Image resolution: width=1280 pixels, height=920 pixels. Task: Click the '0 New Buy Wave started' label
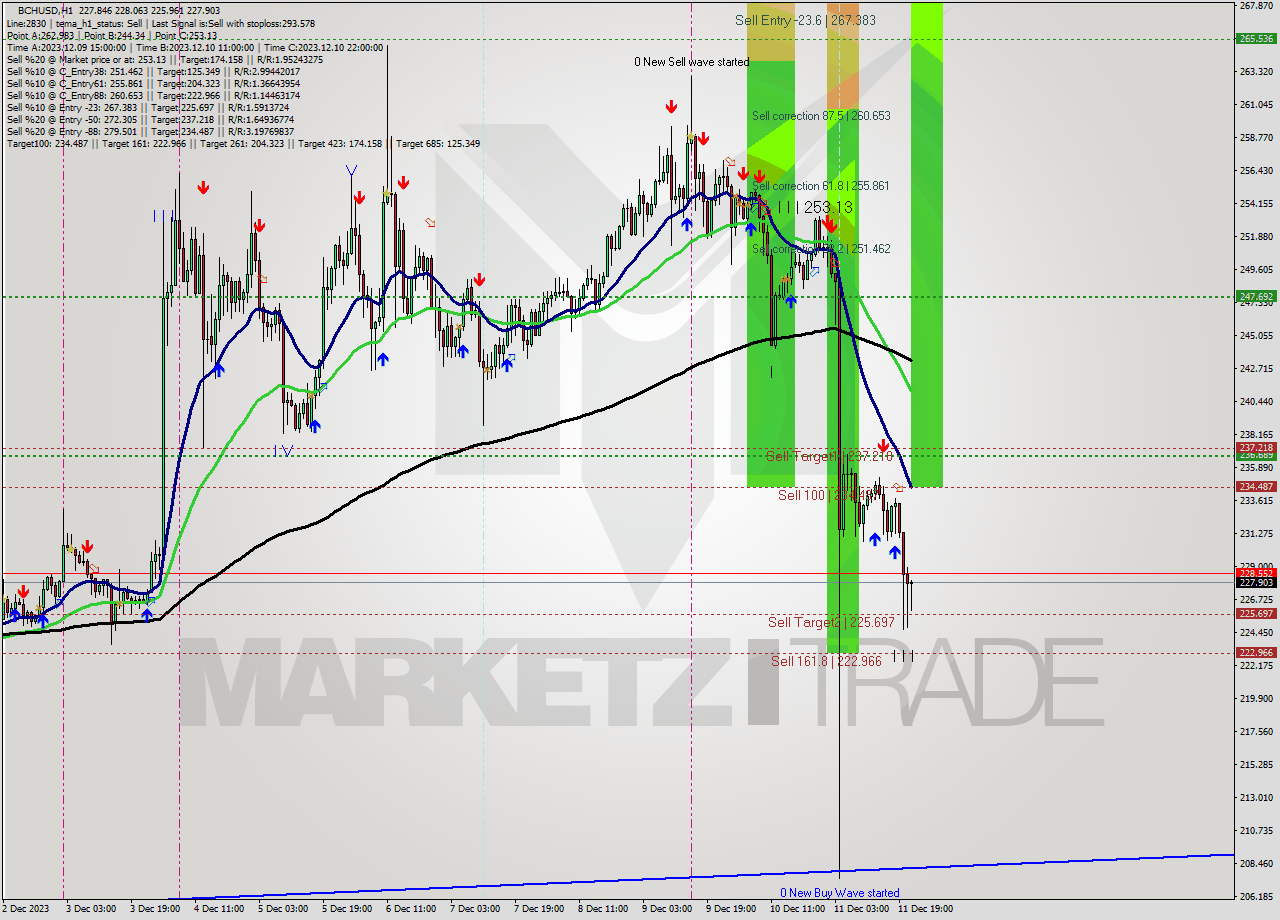pos(840,893)
